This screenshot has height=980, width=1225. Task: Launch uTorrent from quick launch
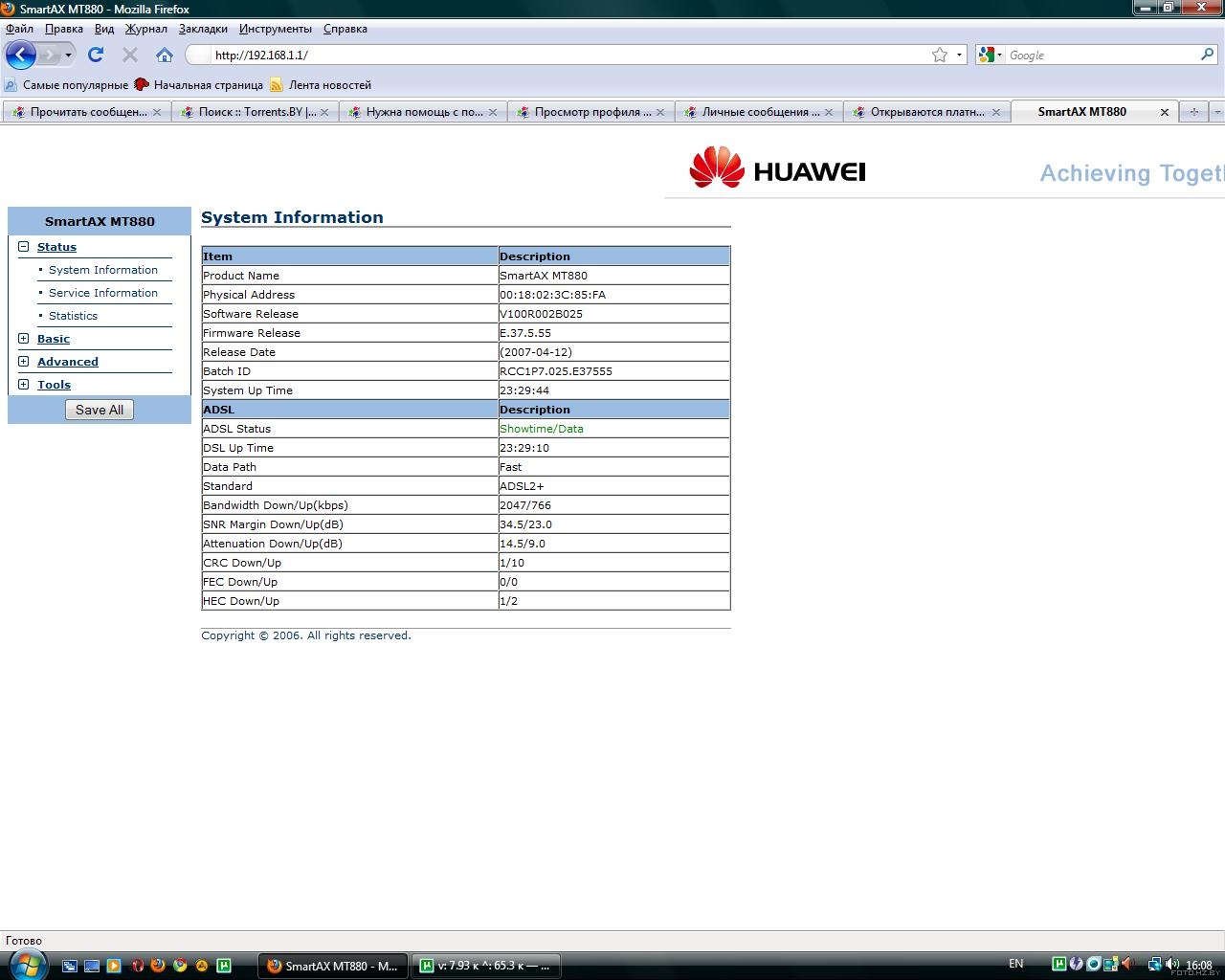click(224, 966)
